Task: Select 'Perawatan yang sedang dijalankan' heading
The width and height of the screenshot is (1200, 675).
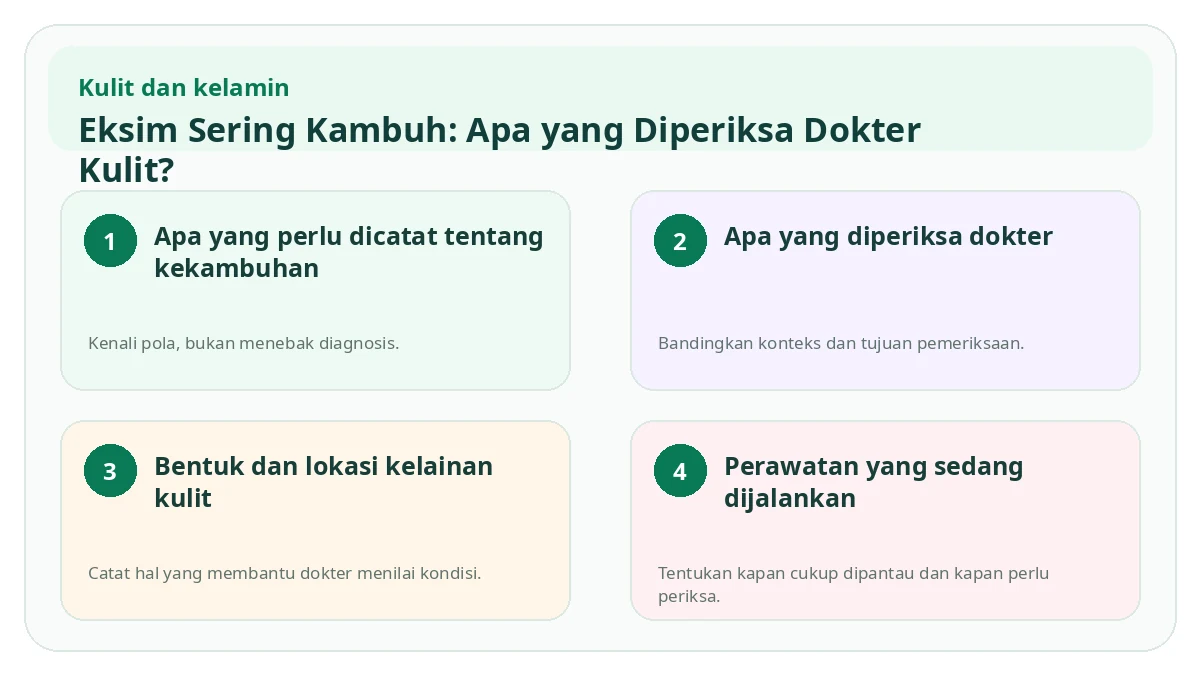Action: (x=873, y=482)
